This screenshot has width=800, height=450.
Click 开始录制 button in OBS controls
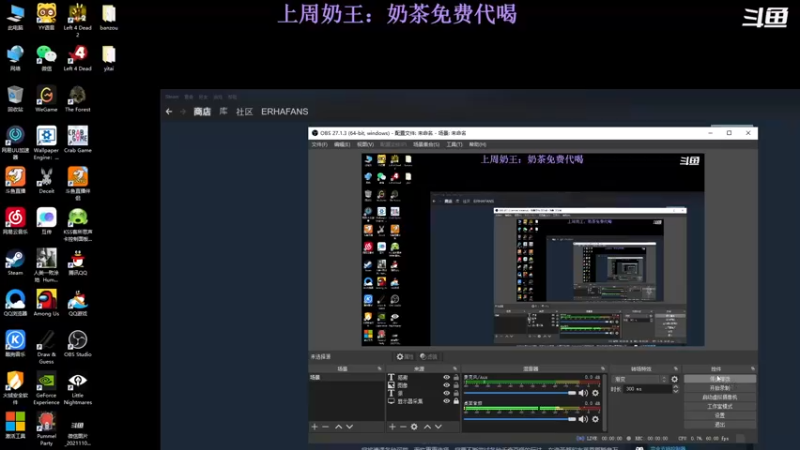coord(720,388)
